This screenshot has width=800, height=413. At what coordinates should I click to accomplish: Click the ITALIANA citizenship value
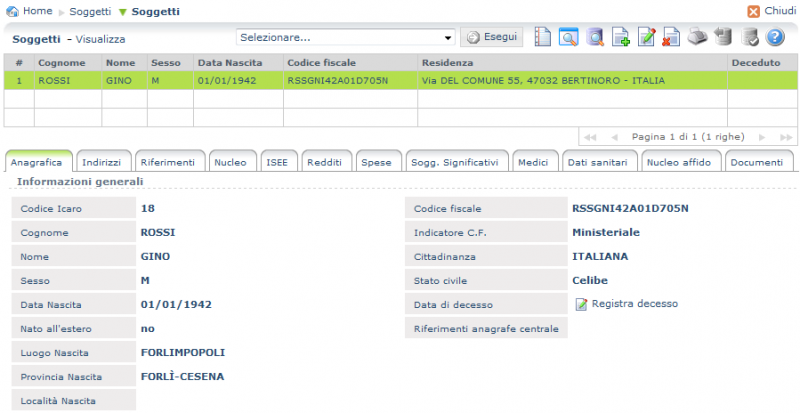coord(600,256)
